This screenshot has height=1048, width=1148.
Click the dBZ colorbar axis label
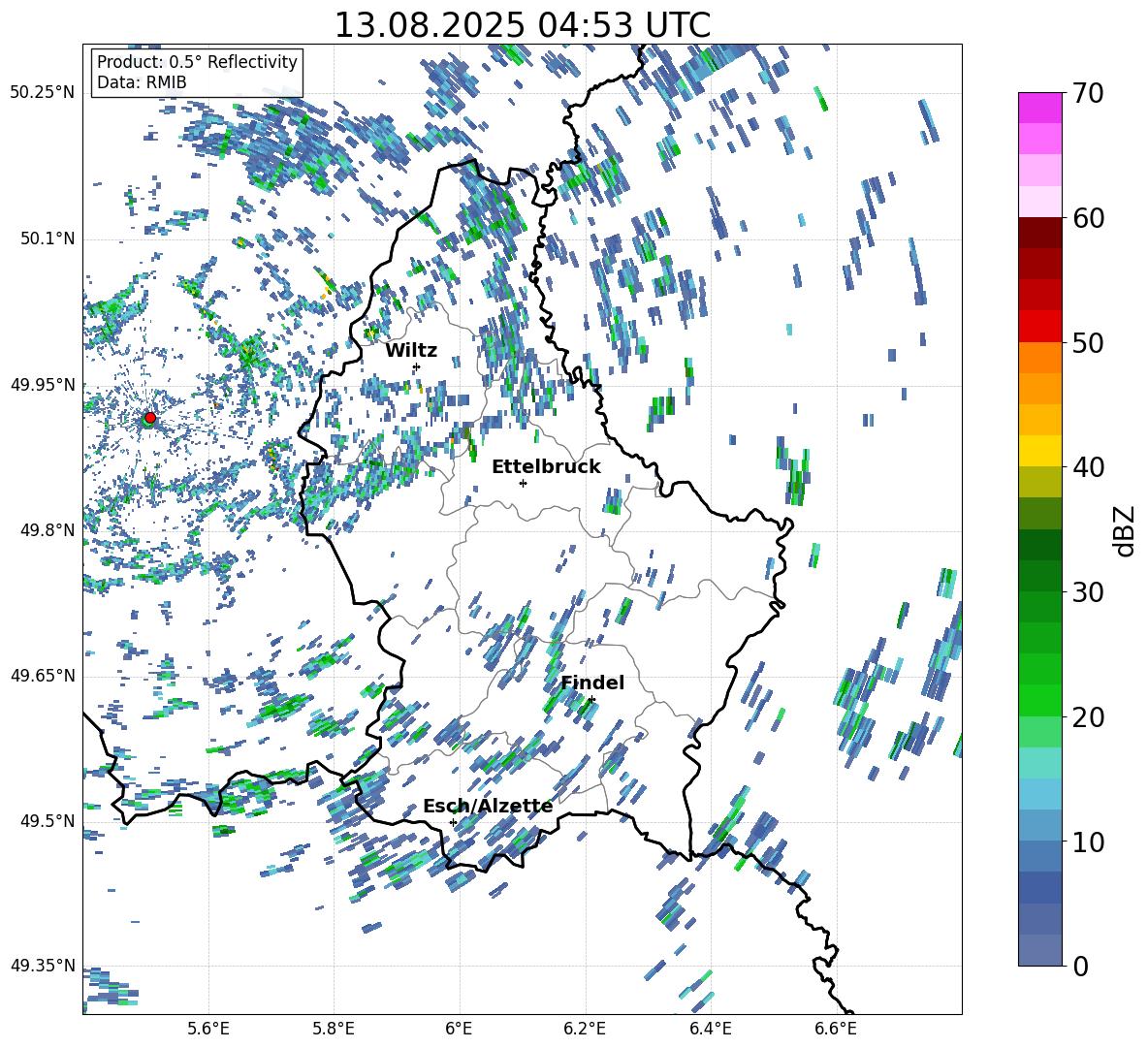[1126, 530]
